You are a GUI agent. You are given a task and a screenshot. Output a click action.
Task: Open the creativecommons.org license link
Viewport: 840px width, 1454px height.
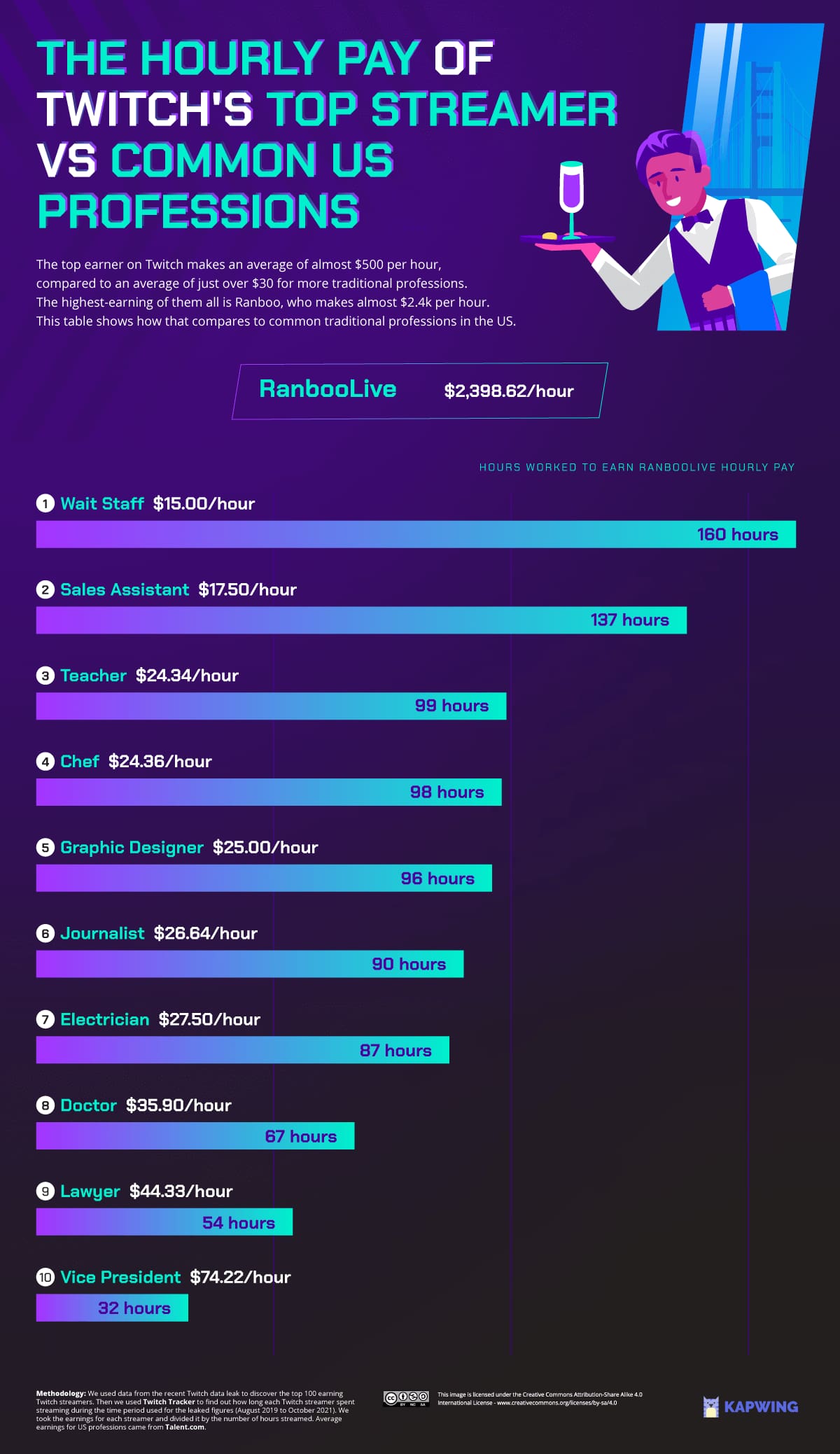click(x=557, y=1402)
